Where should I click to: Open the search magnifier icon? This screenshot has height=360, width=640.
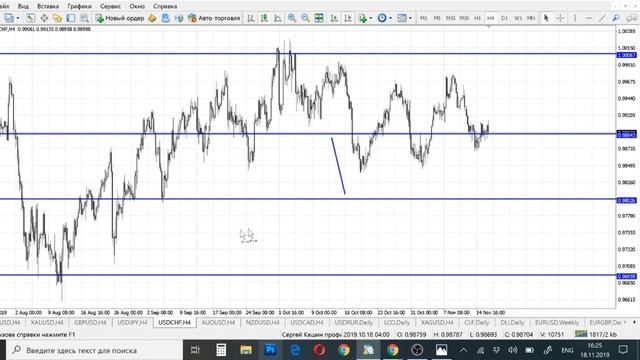tap(616, 18)
